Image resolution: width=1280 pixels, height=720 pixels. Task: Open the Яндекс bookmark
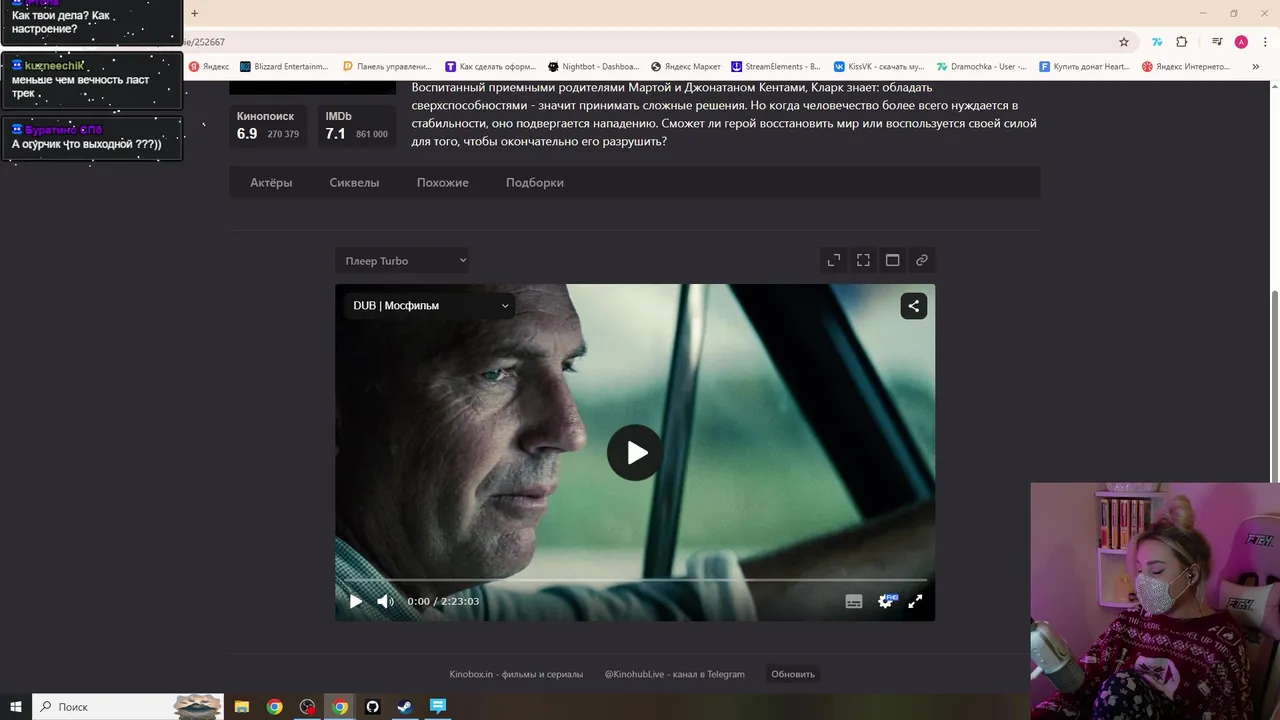coord(210,67)
